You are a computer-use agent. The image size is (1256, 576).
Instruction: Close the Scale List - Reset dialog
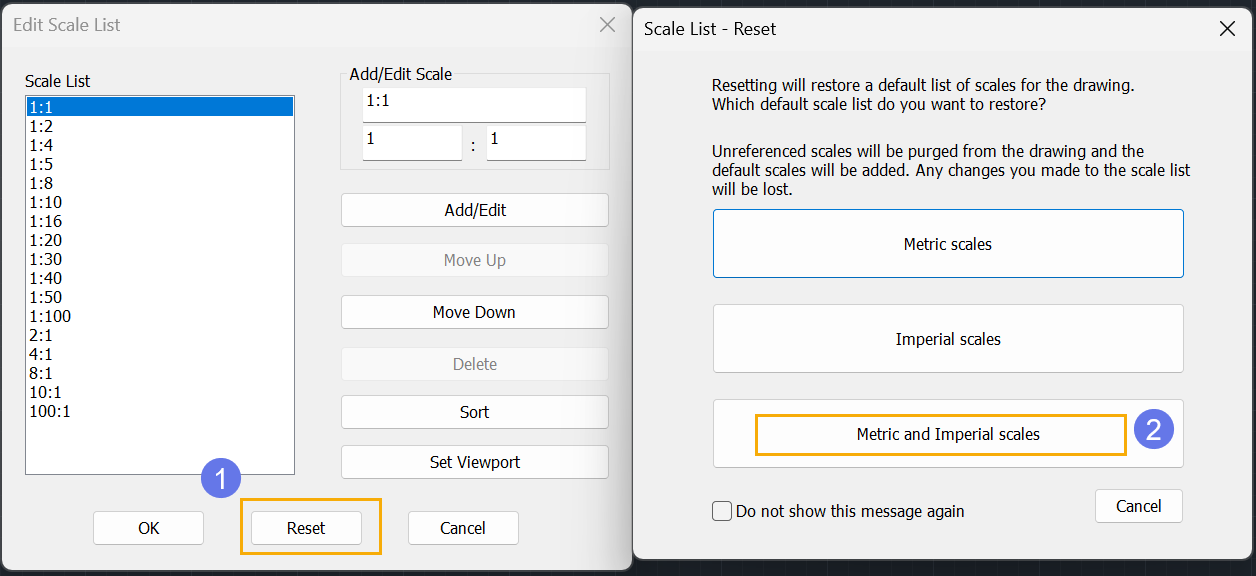(x=1227, y=29)
